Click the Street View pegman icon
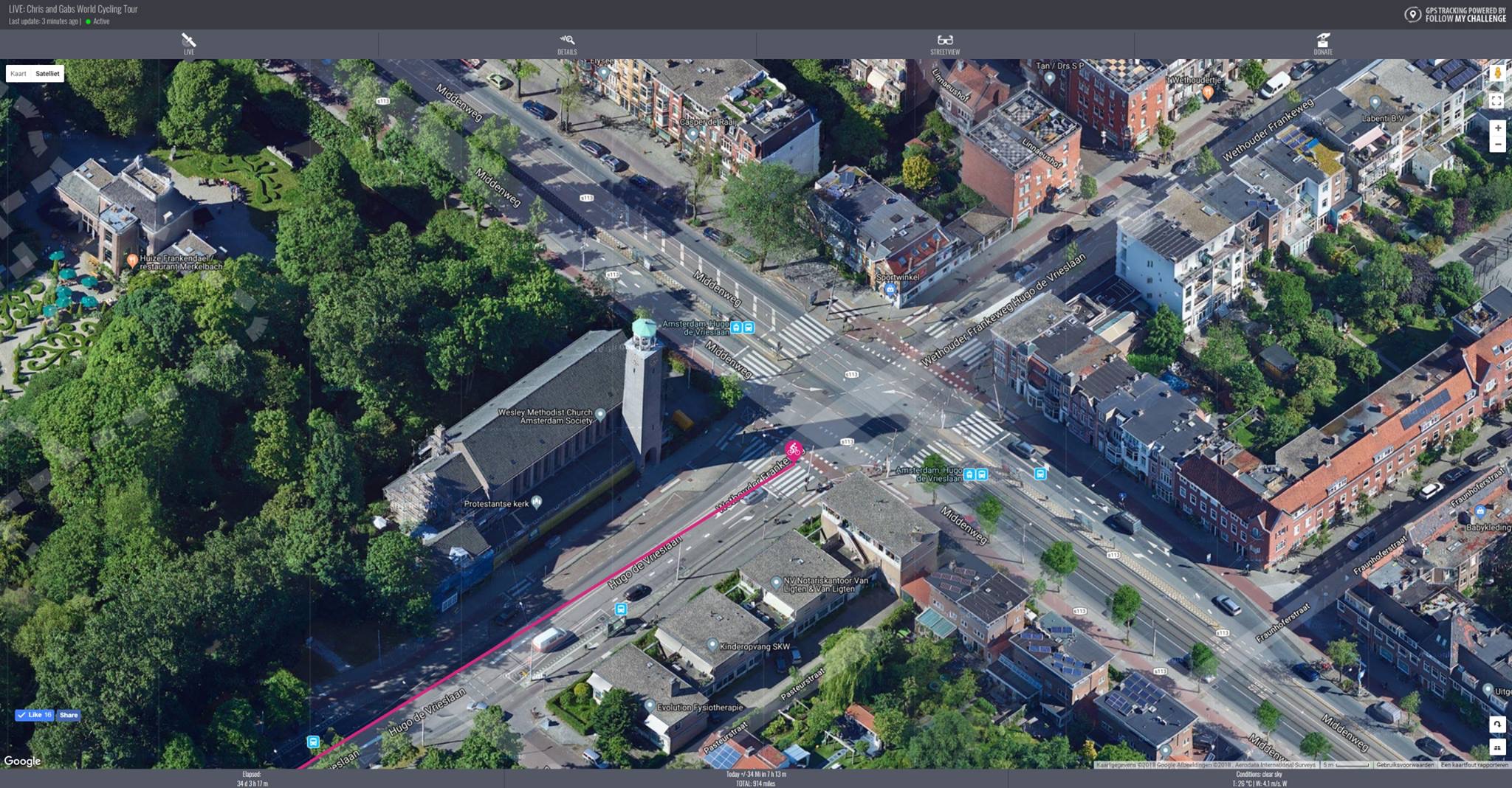Screen dimensions: 1512x788 tap(1497, 74)
